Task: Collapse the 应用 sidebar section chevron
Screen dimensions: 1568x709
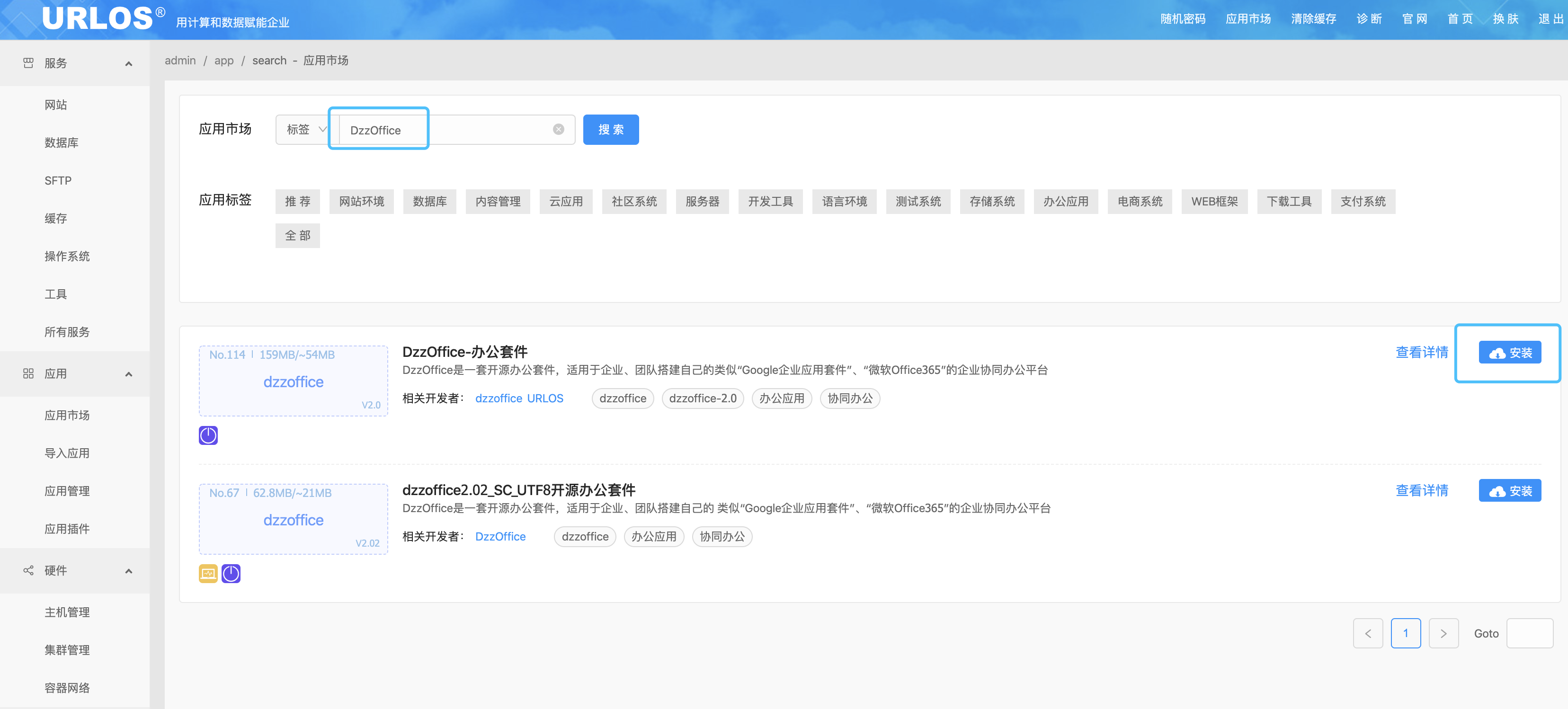Action: point(128,374)
